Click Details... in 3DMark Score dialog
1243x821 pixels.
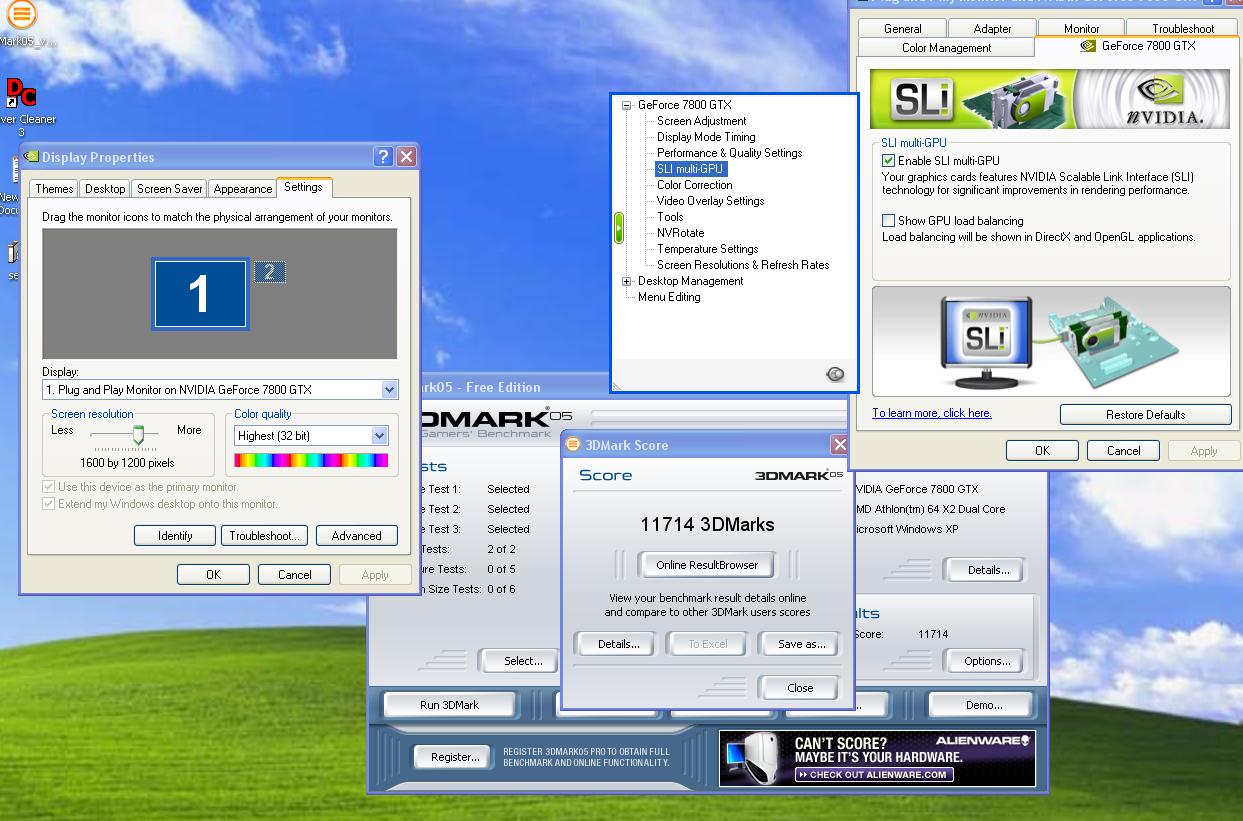(x=618, y=644)
